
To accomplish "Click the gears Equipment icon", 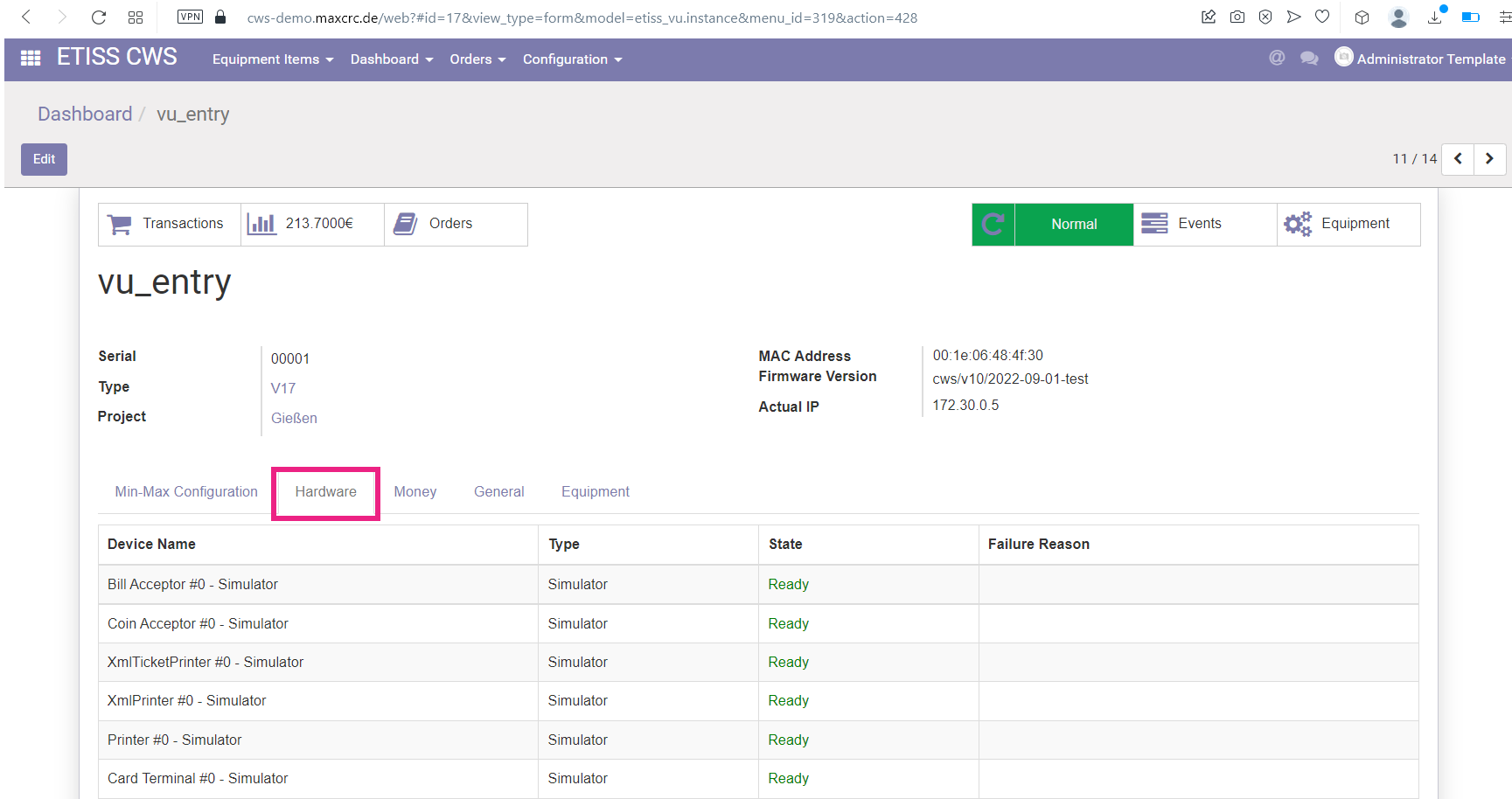I will pos(1298,225).
